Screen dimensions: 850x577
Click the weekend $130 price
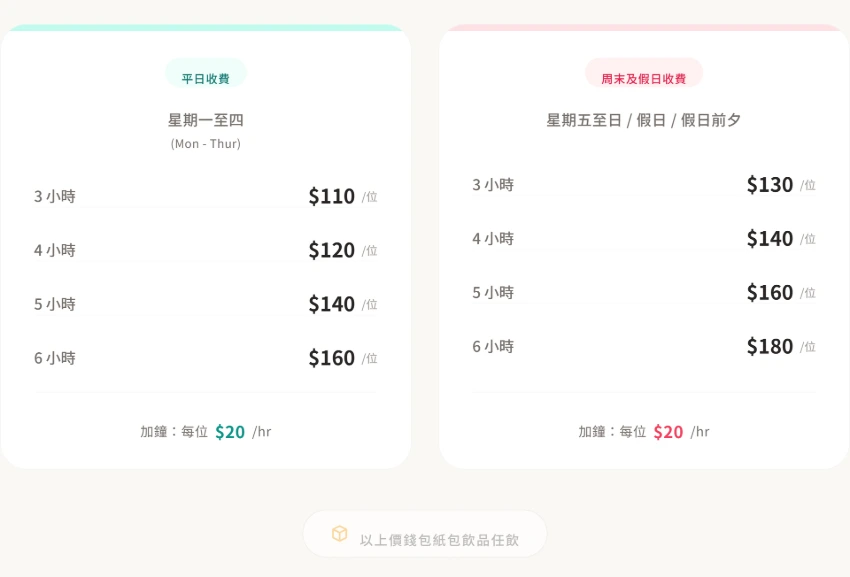(769, 185)
